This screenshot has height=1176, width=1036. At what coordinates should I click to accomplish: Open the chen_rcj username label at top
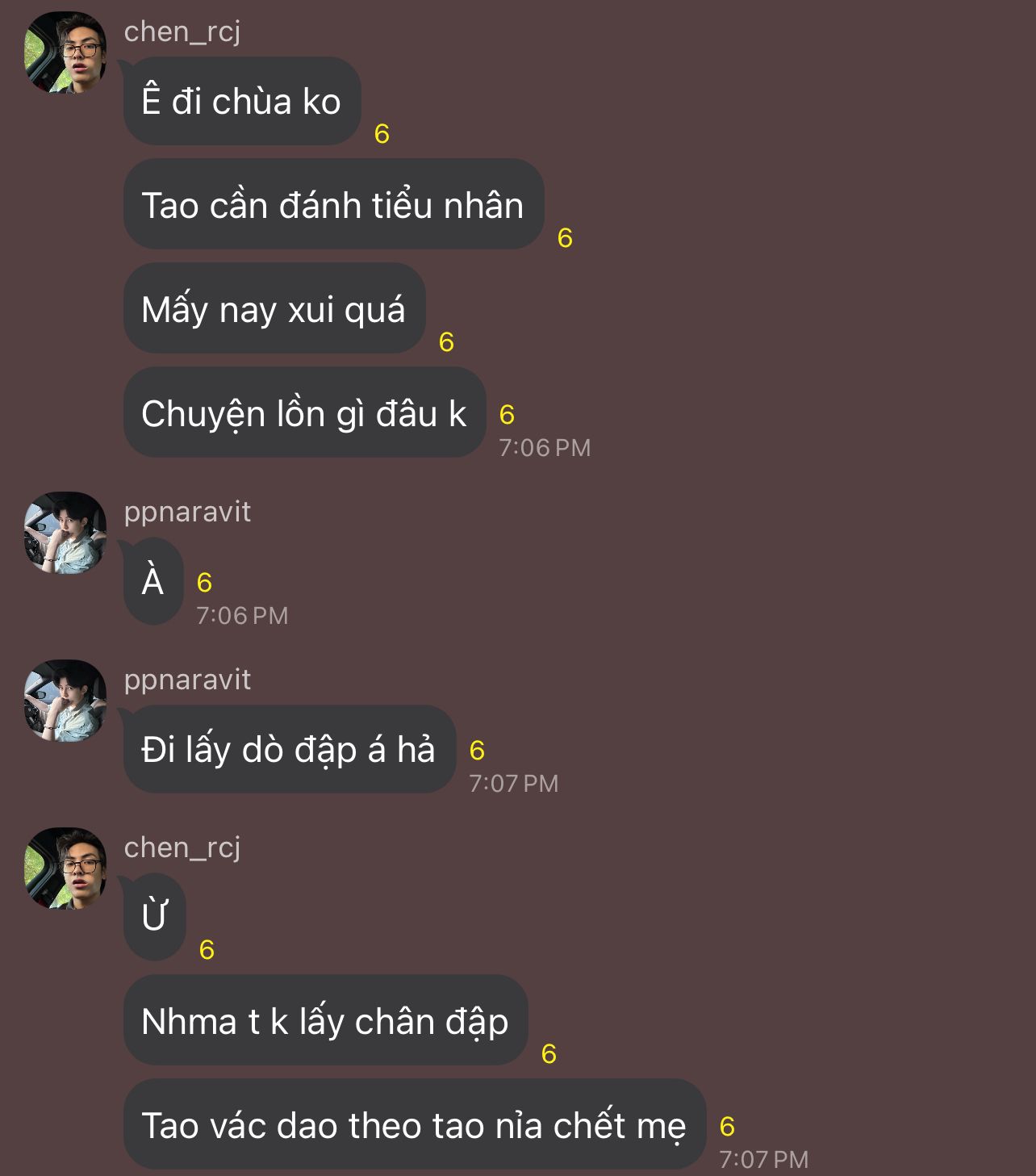[182, 31]
